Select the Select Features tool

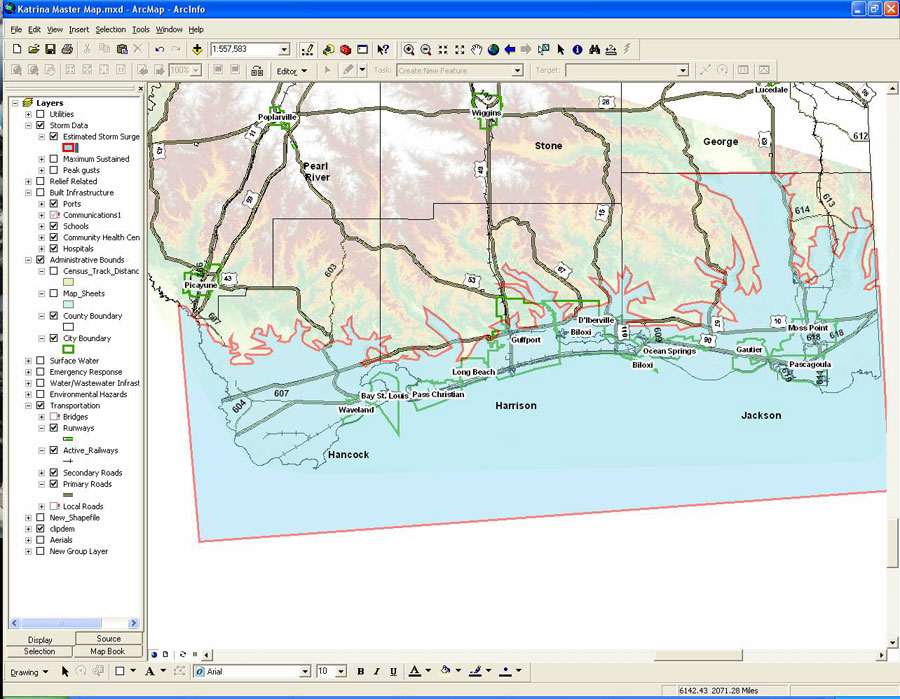pos(543,50)
